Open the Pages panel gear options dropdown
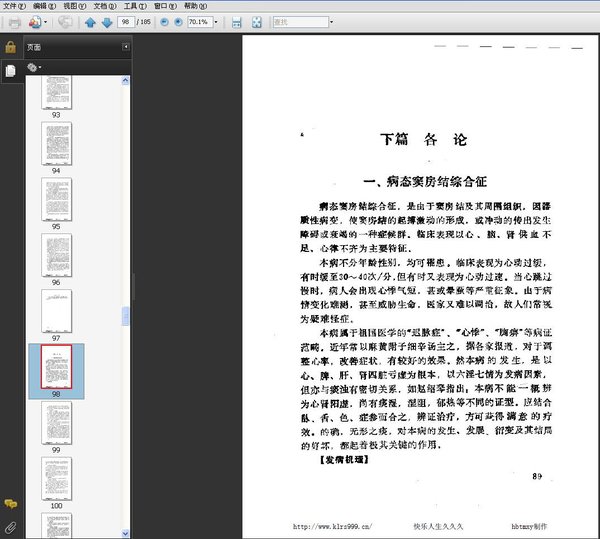600x539 pixels. click(34, 67)
